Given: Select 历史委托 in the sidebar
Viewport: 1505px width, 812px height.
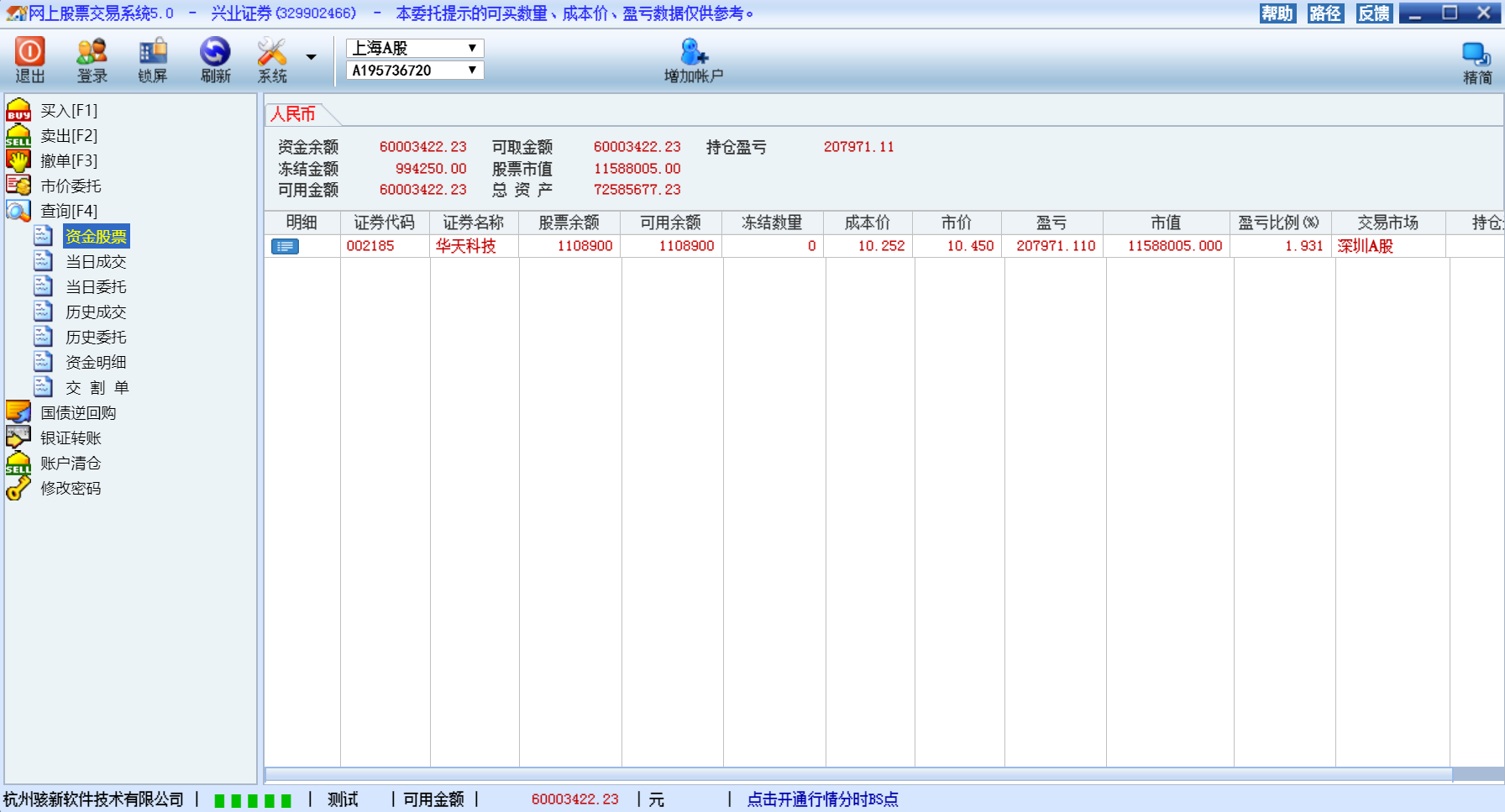Looking at the screenshot, I should pos(96,338).
